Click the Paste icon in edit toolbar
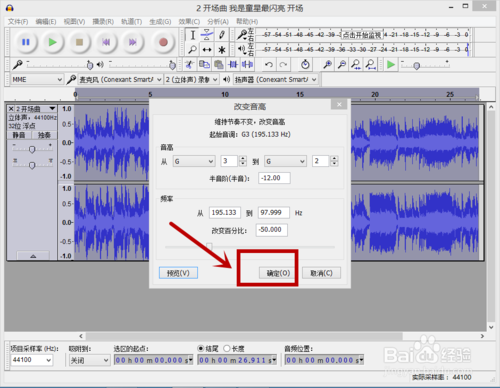 [219, 64]
